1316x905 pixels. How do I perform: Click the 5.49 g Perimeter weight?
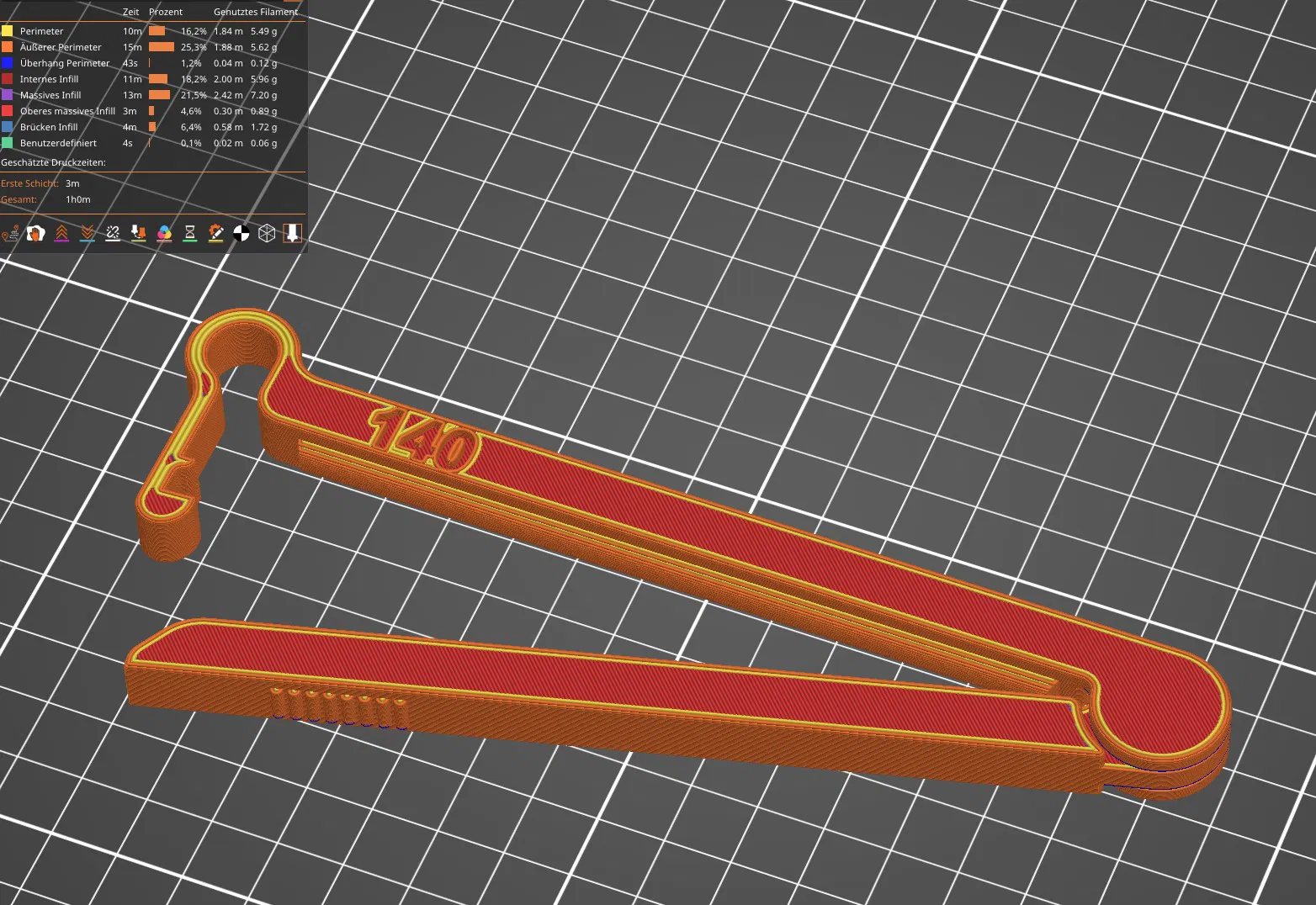263,31
